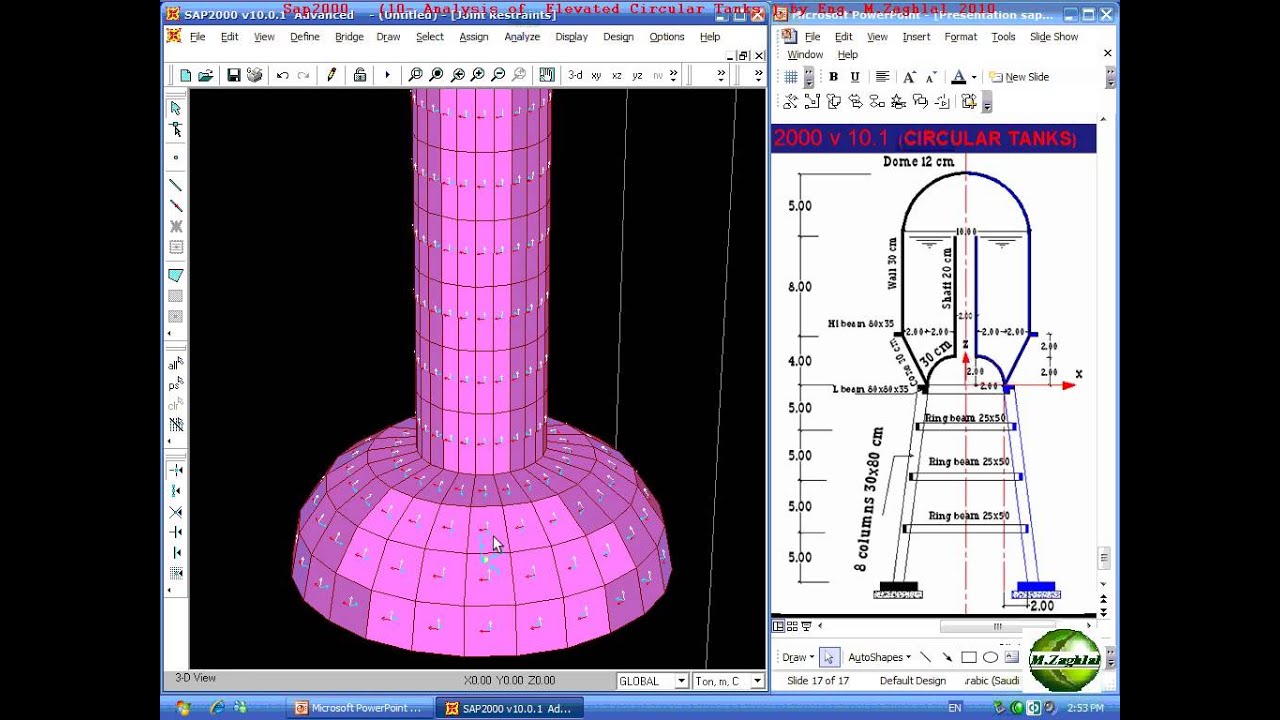Viewport: 1280px width, 720px height.
Task: Click the Select All sidebar icon
Action: pyautogui.click(x=176, y=365)
